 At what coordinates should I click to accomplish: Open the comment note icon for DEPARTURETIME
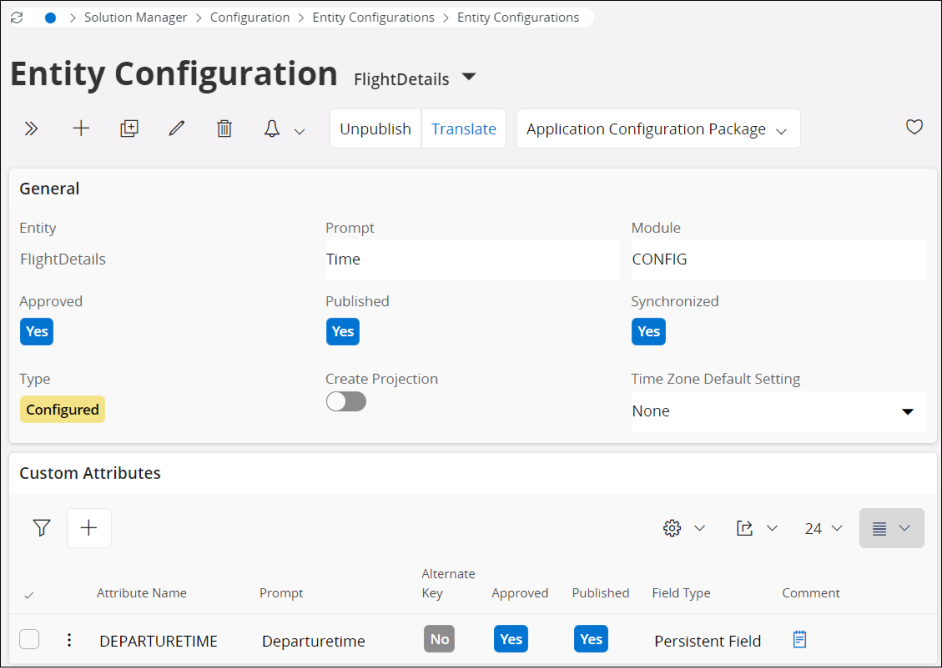tap(799, 639)
